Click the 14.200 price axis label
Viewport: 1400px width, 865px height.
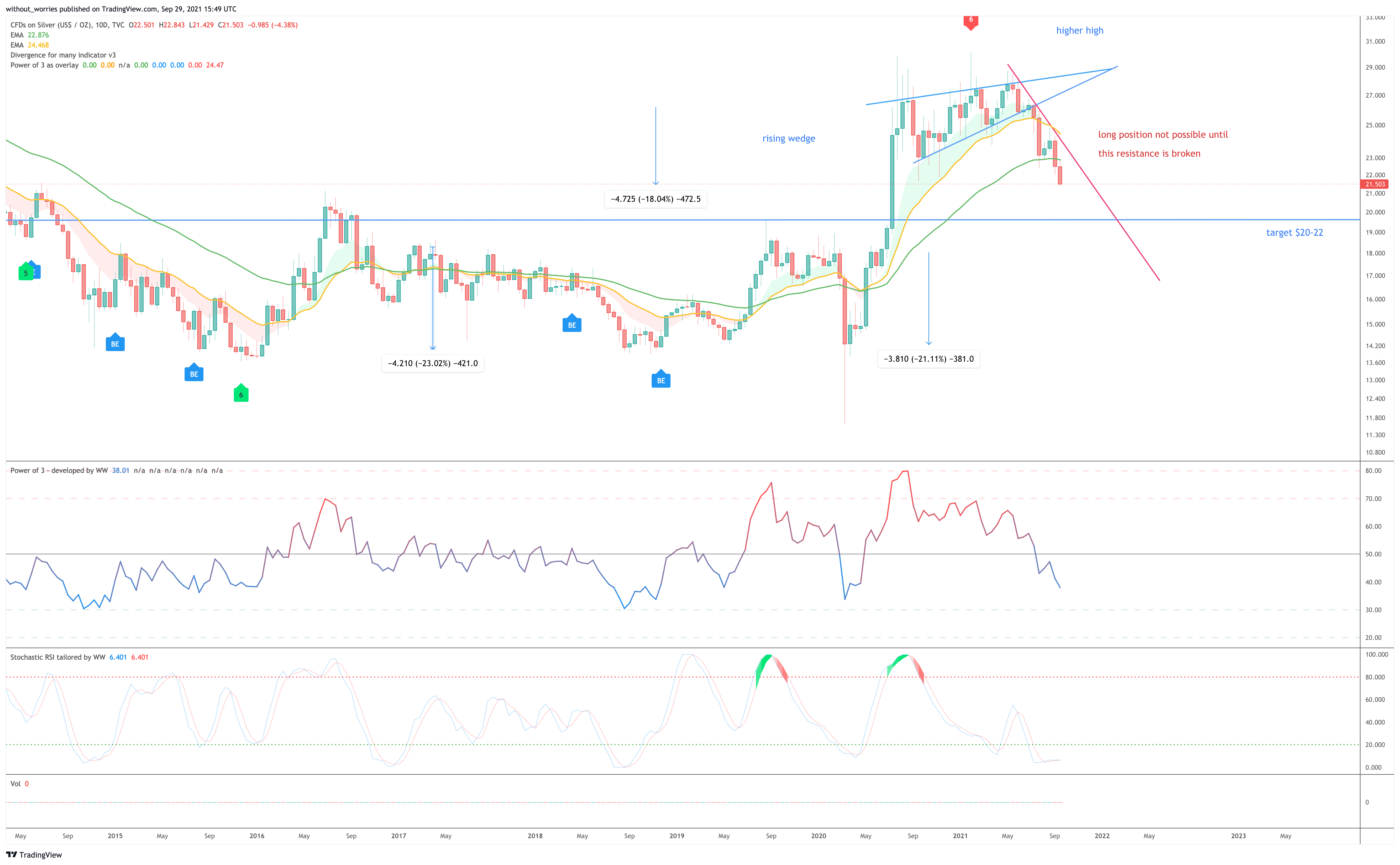[x=1375, y=346]
